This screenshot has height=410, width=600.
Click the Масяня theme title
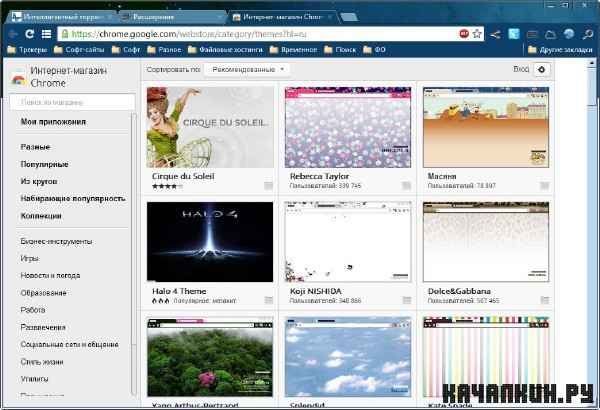coord(442,176)
